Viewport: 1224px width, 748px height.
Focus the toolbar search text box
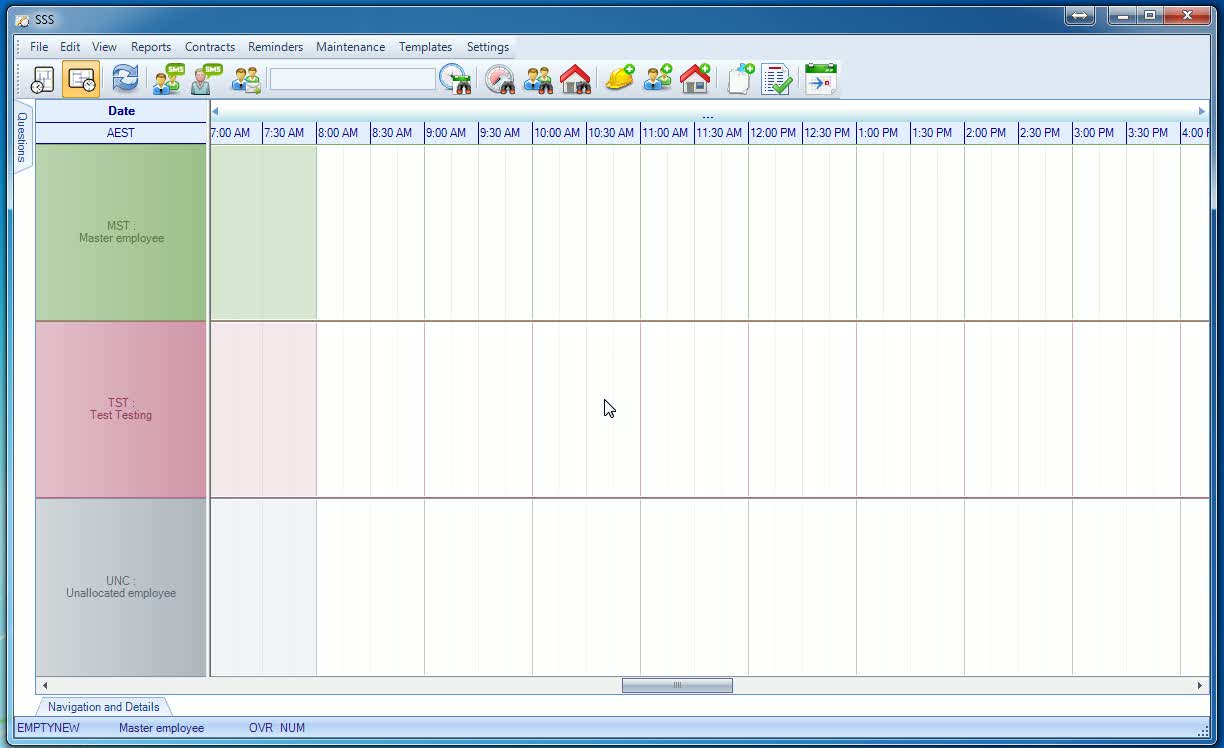353,79
